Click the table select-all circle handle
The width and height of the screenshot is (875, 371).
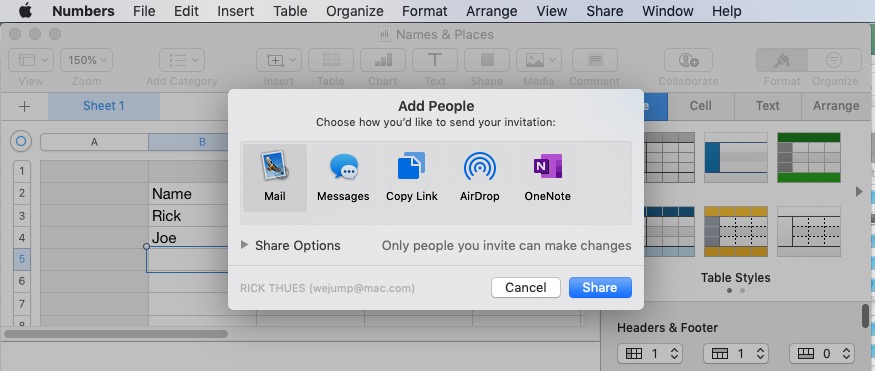[x=21, y=142]
